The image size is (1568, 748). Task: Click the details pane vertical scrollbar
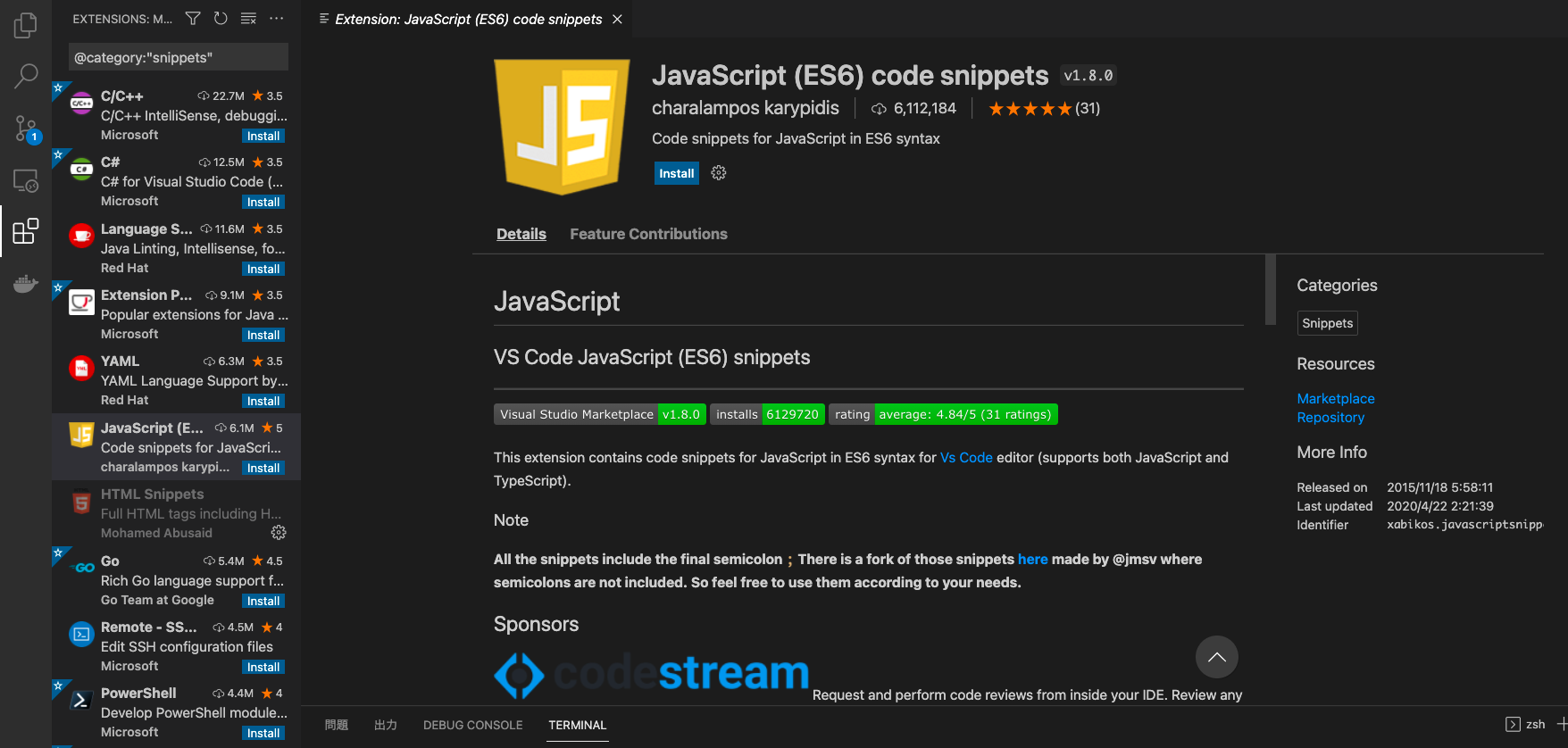tap(1271, 290)
